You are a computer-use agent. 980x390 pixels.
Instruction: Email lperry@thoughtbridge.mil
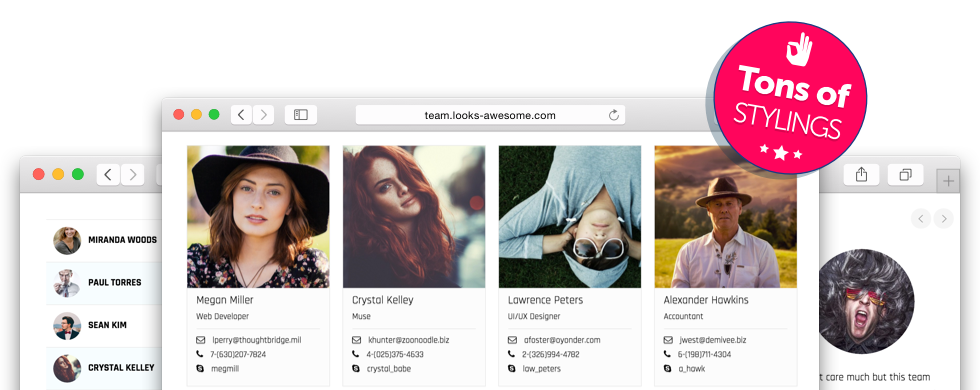click(257, 340)
